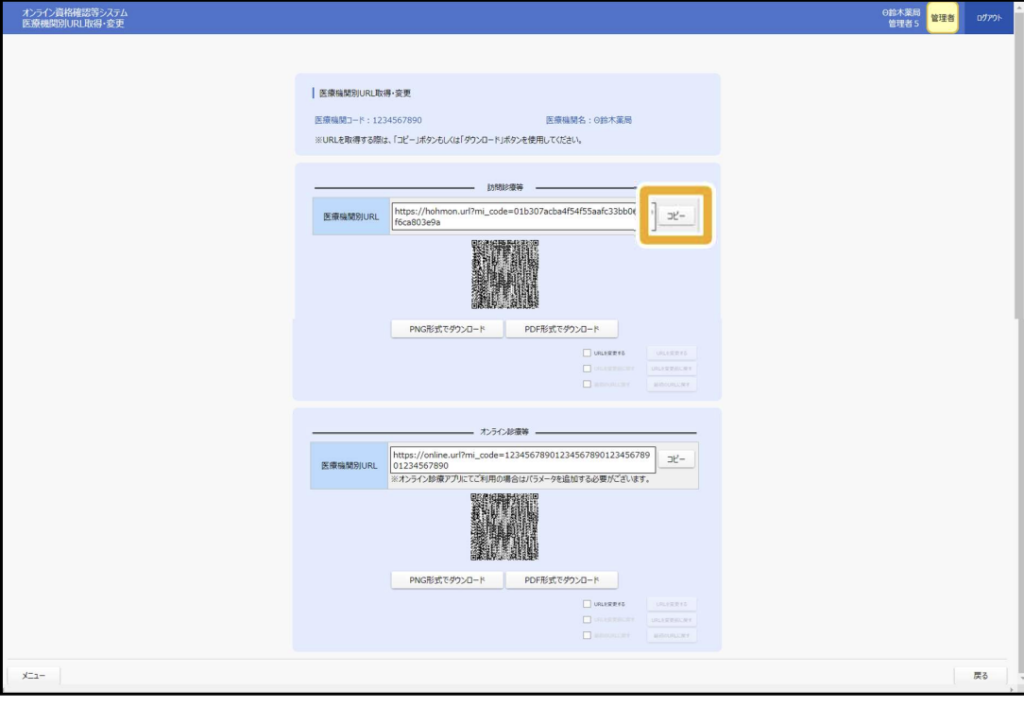Viewport: 1024px width, 707px height.
Task: Check 'URLを変更する' box in 訪問診療等 section
Action: click(x=587, y=352)
